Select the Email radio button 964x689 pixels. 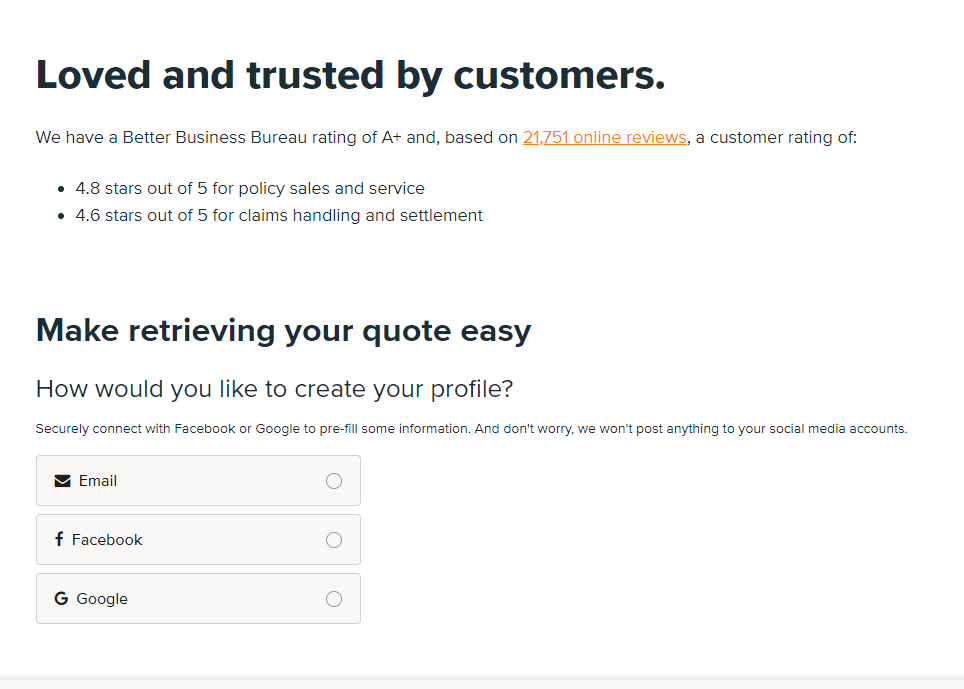334,481
